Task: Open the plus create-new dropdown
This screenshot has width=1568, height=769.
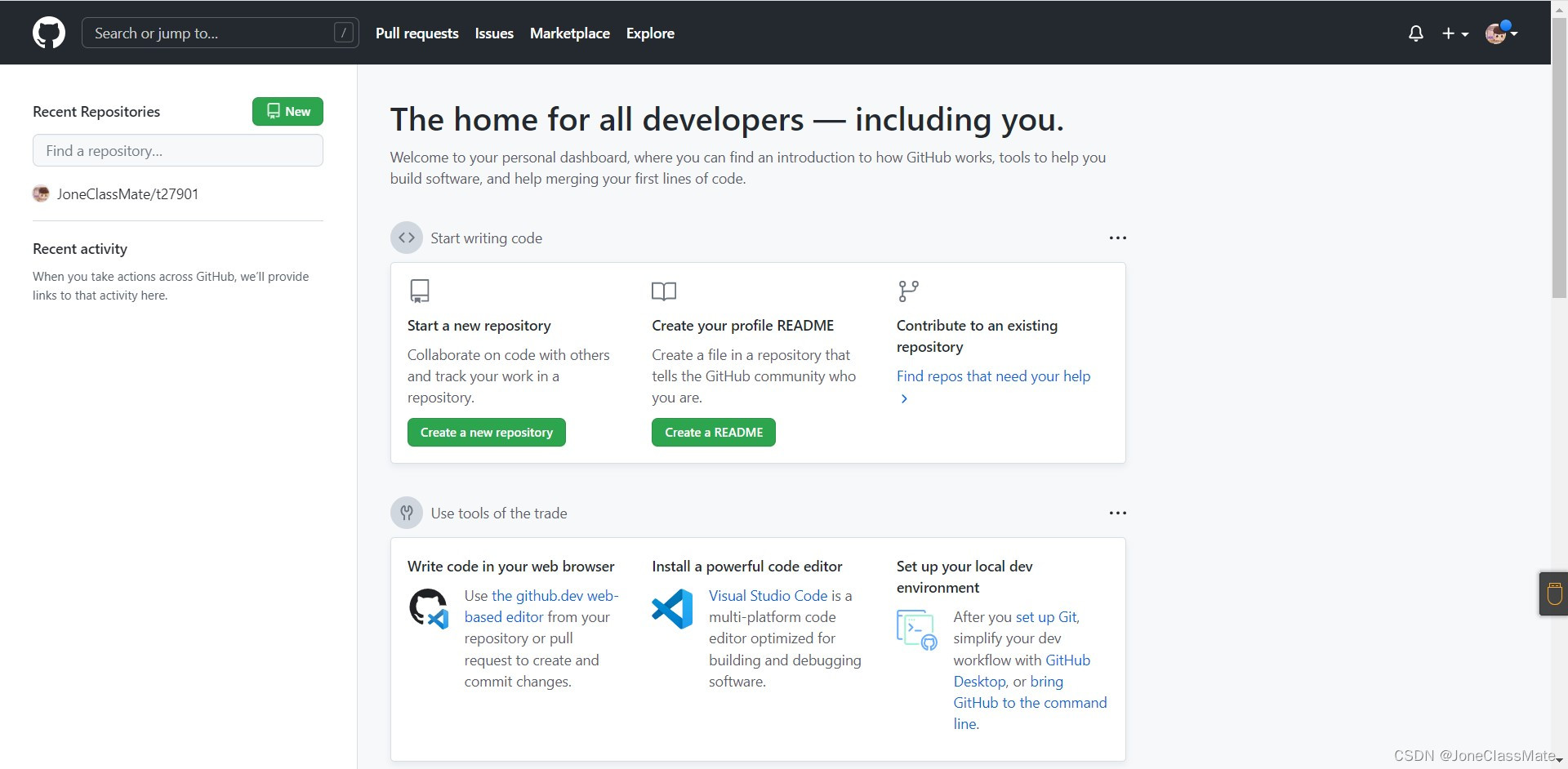Action: click(x=1454, y=33)
